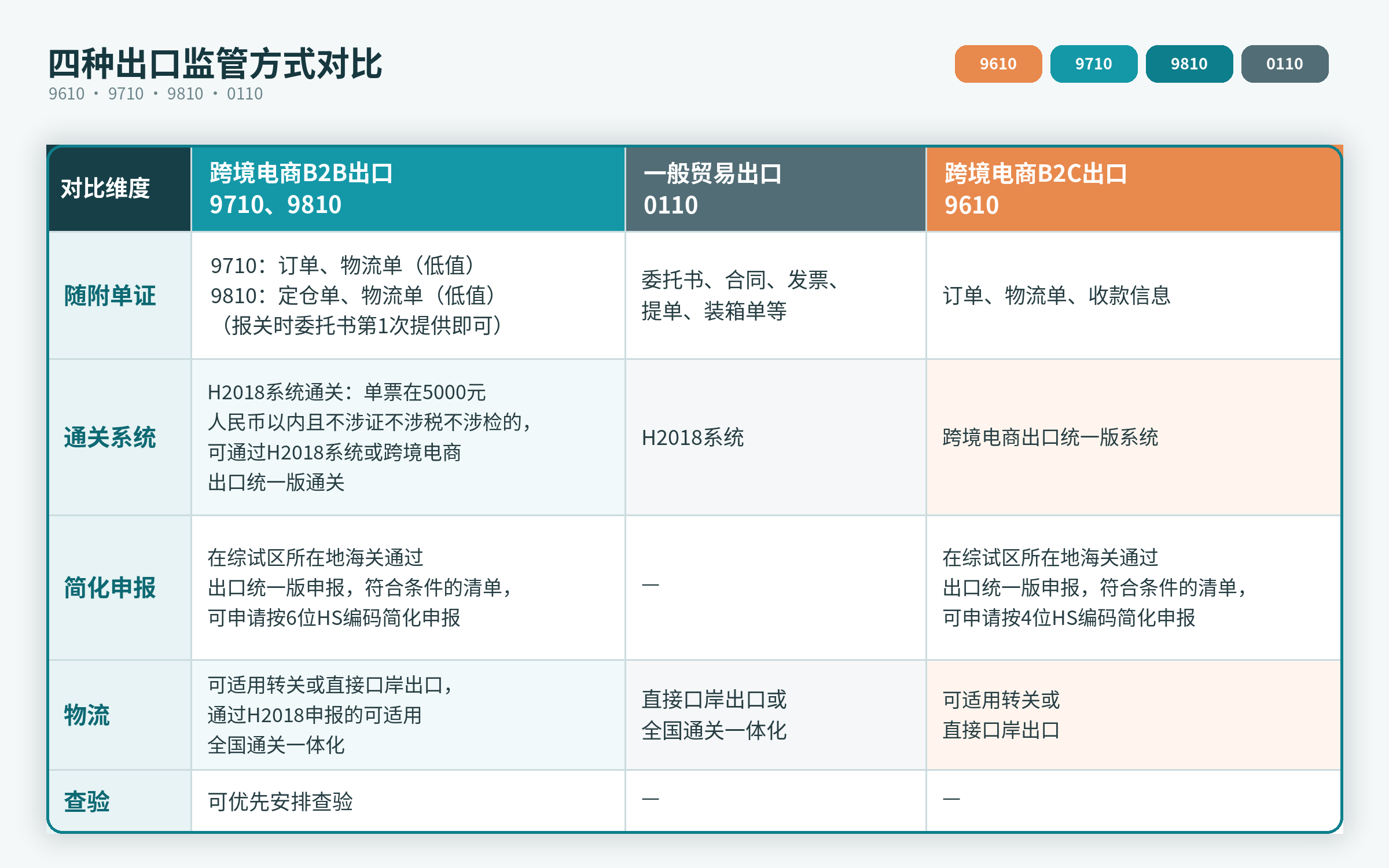Click the orange 9610 badge
Image resolution: width=1389 pixels, height=868 pixels.
coord(998,64)
